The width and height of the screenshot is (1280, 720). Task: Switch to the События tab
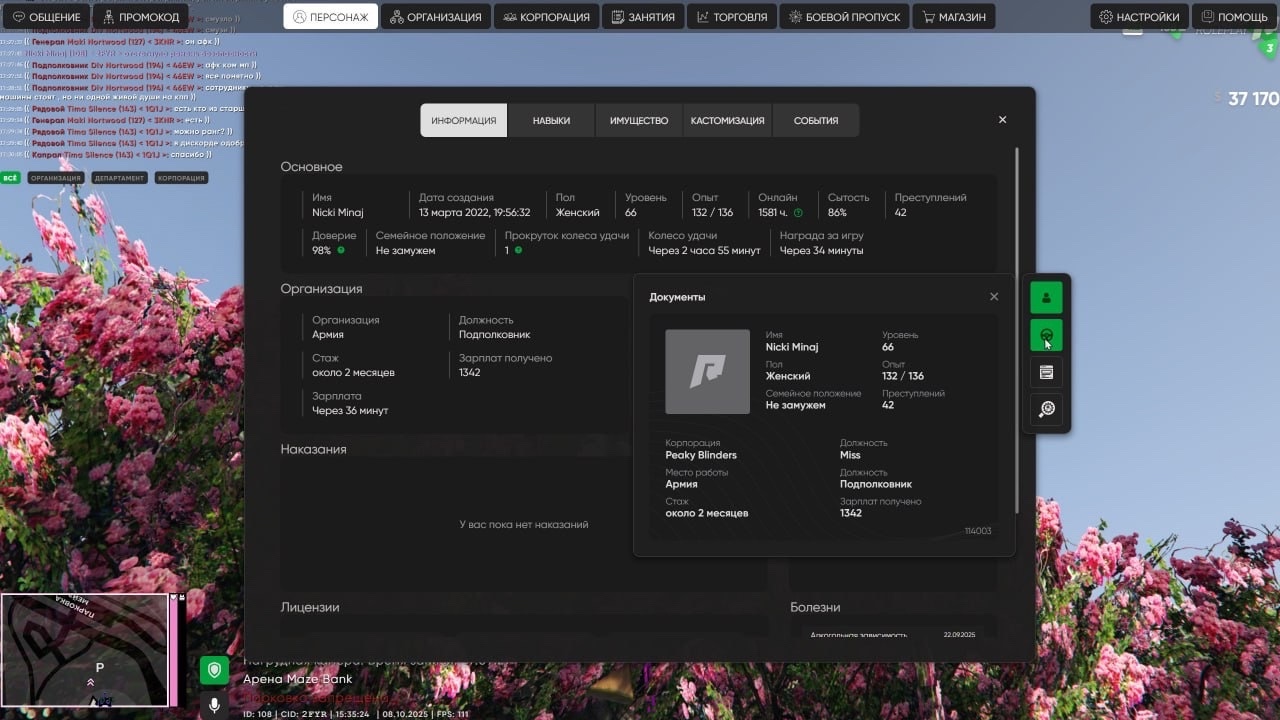[x=815, y=120]
